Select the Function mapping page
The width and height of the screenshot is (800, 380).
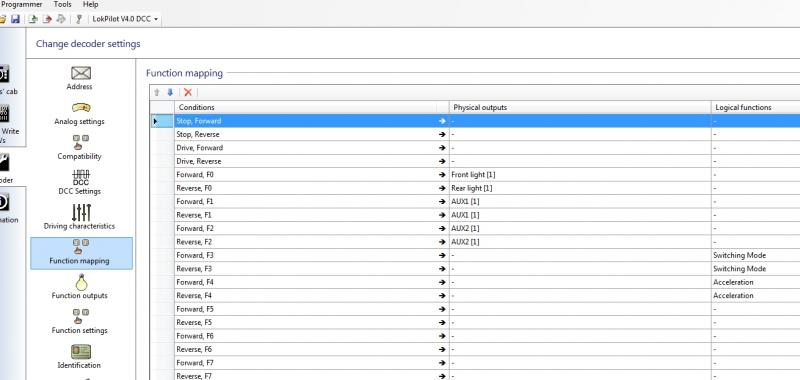coord(81,253)
